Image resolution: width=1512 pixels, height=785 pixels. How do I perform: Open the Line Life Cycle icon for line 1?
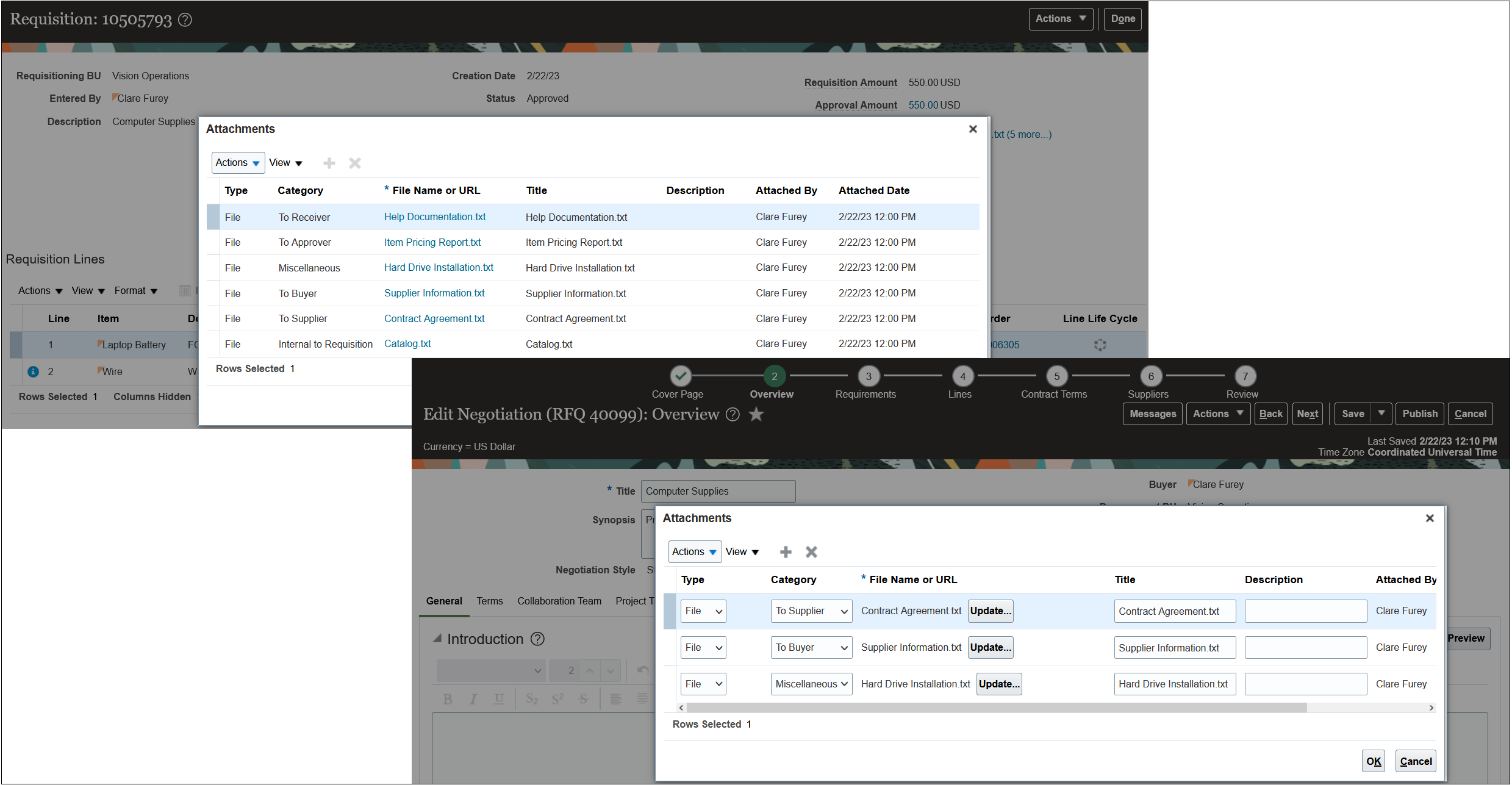1100,345
